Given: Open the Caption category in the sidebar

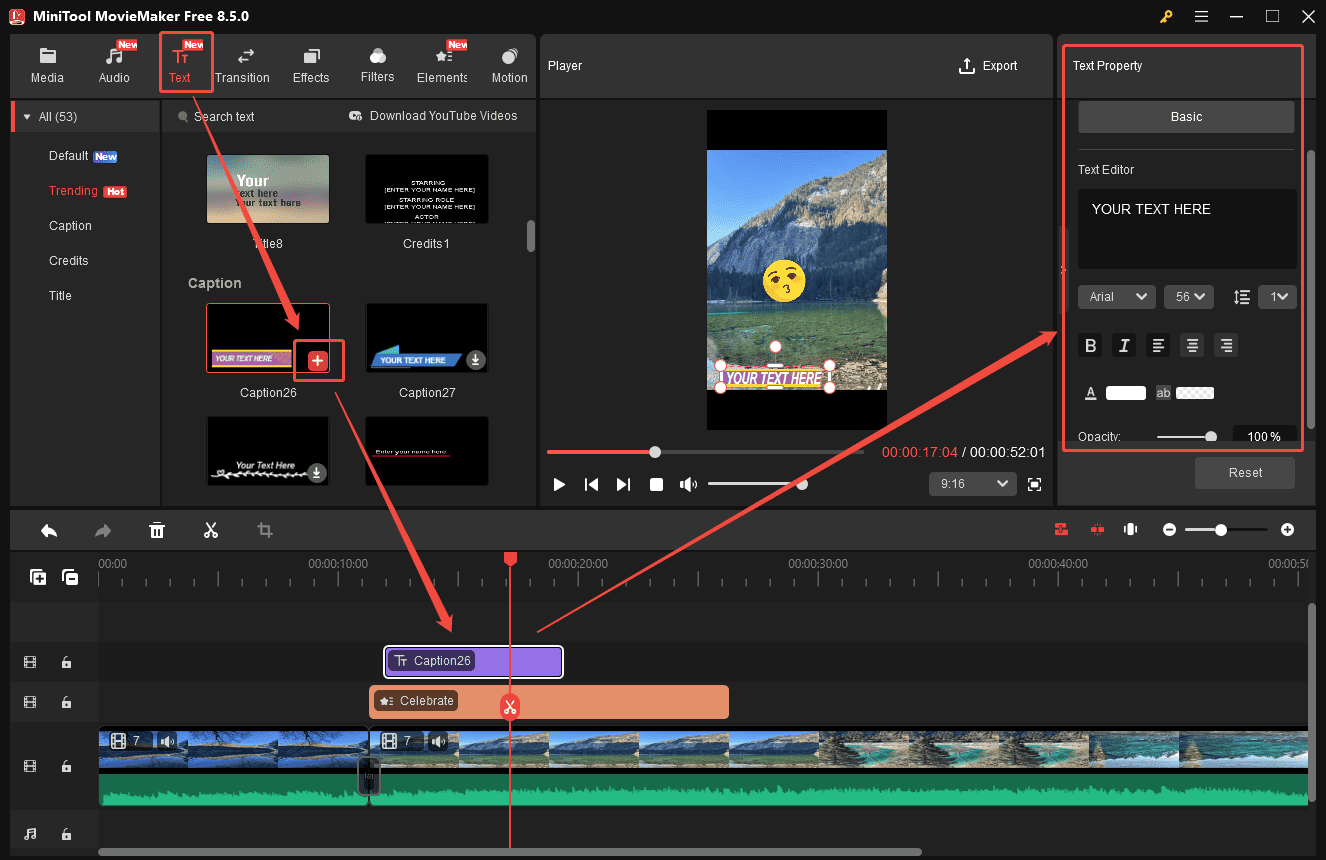Looking at the screenshot, I should [70, 225].
